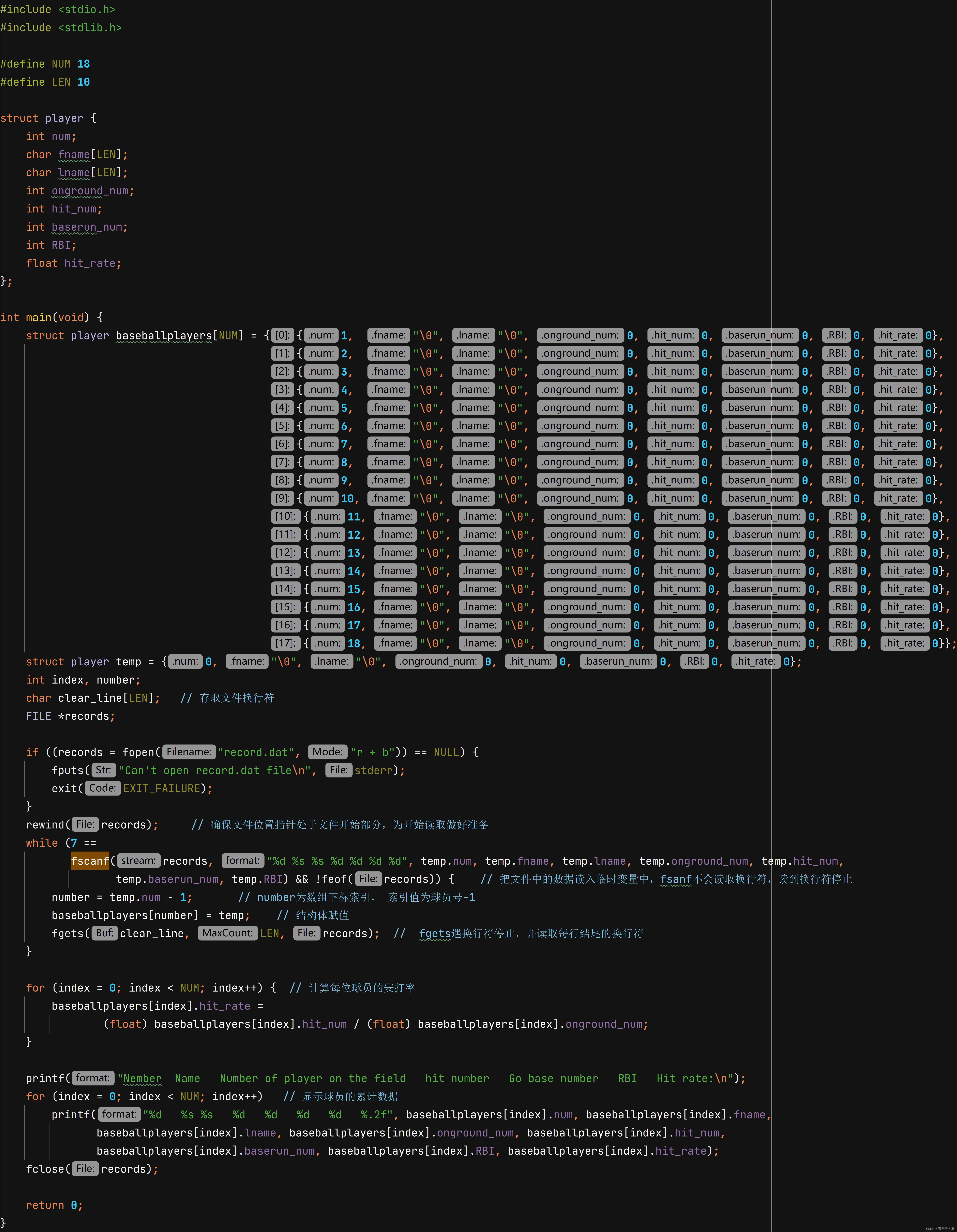
Task: Click the Mode: inlay hint in fopen
Action: 327,752
